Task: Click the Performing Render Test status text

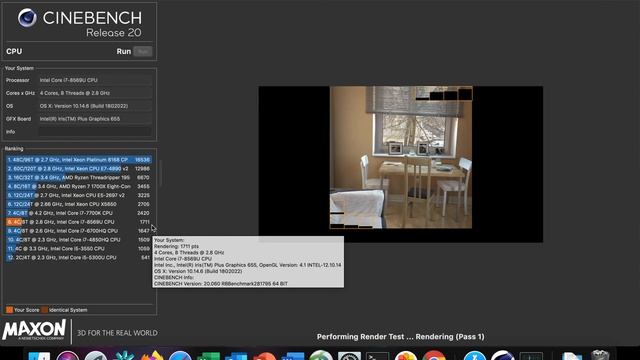Action: [400, 337]
